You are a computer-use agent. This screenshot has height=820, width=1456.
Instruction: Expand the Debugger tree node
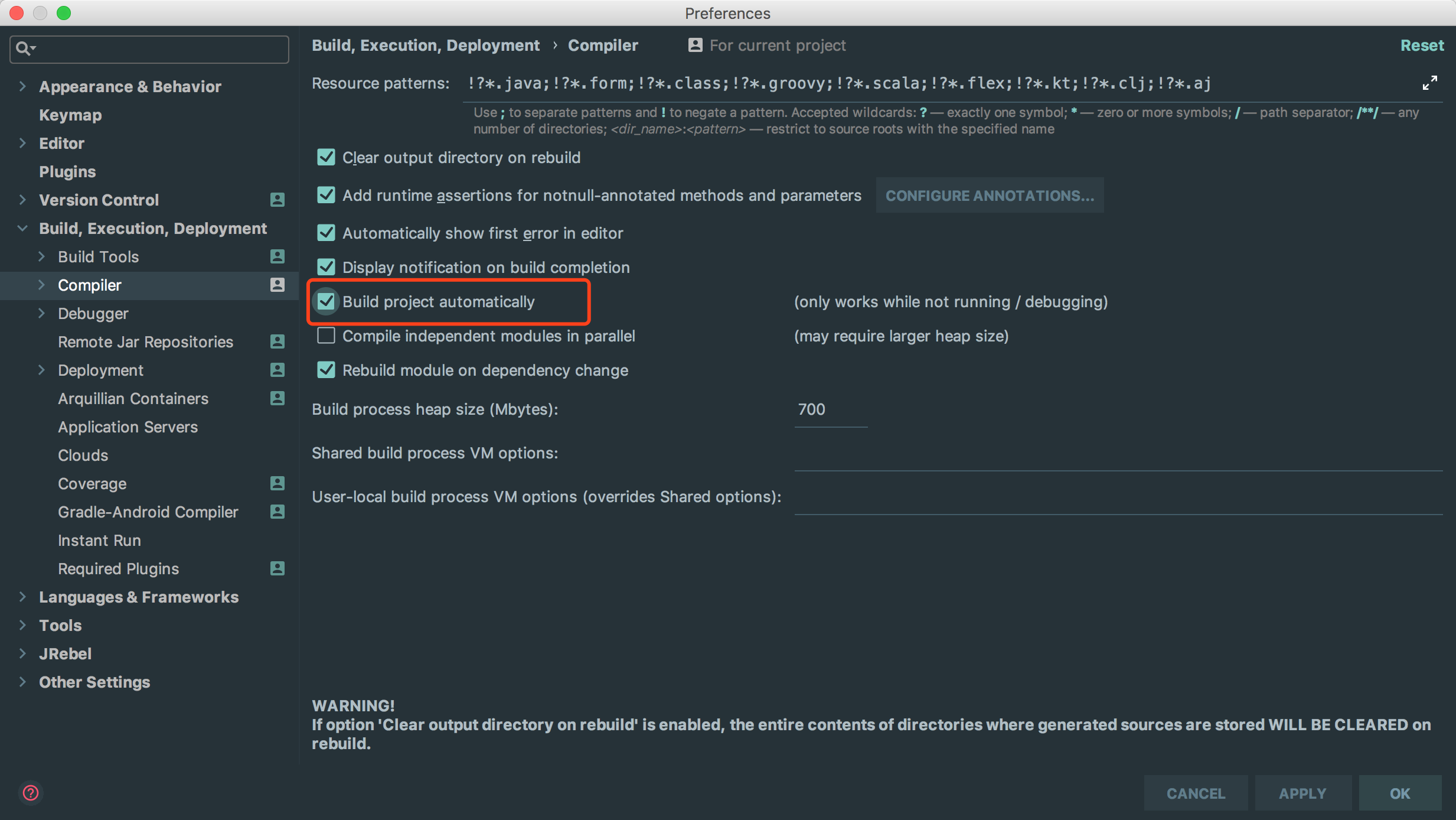click(41, 313)
